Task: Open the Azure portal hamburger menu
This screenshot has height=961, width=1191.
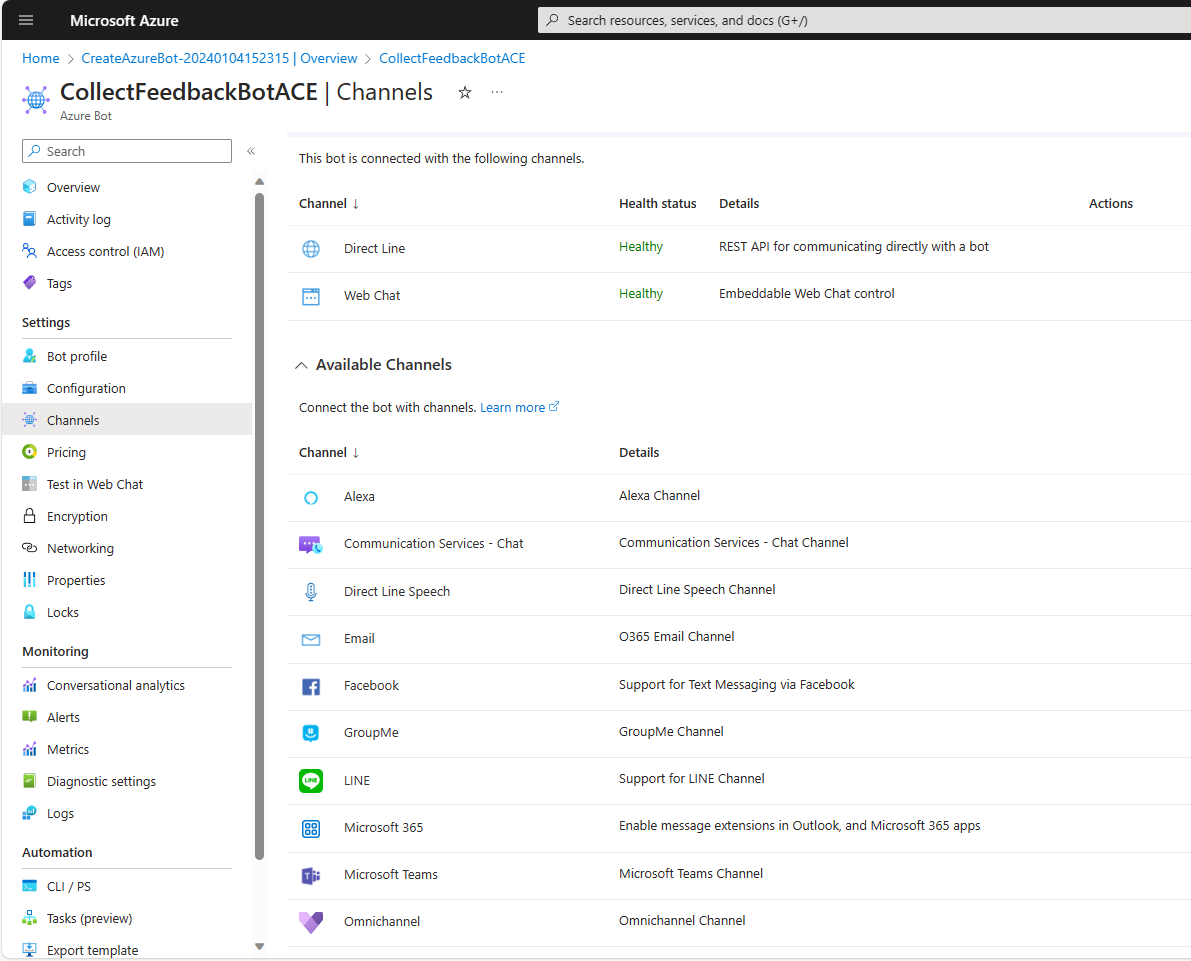Action: pos(26,21)
